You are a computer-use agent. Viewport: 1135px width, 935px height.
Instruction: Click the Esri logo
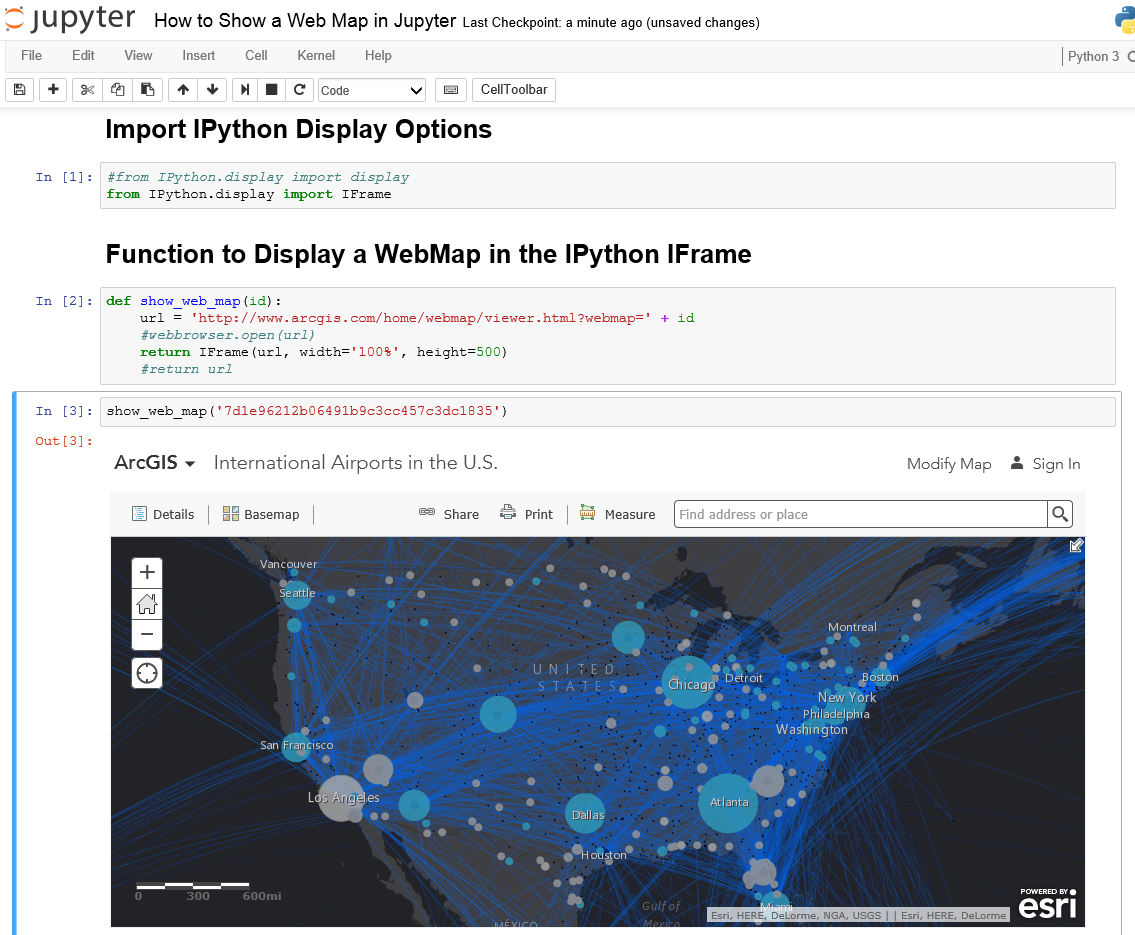pyautogui.click(x=1047, y=902)
